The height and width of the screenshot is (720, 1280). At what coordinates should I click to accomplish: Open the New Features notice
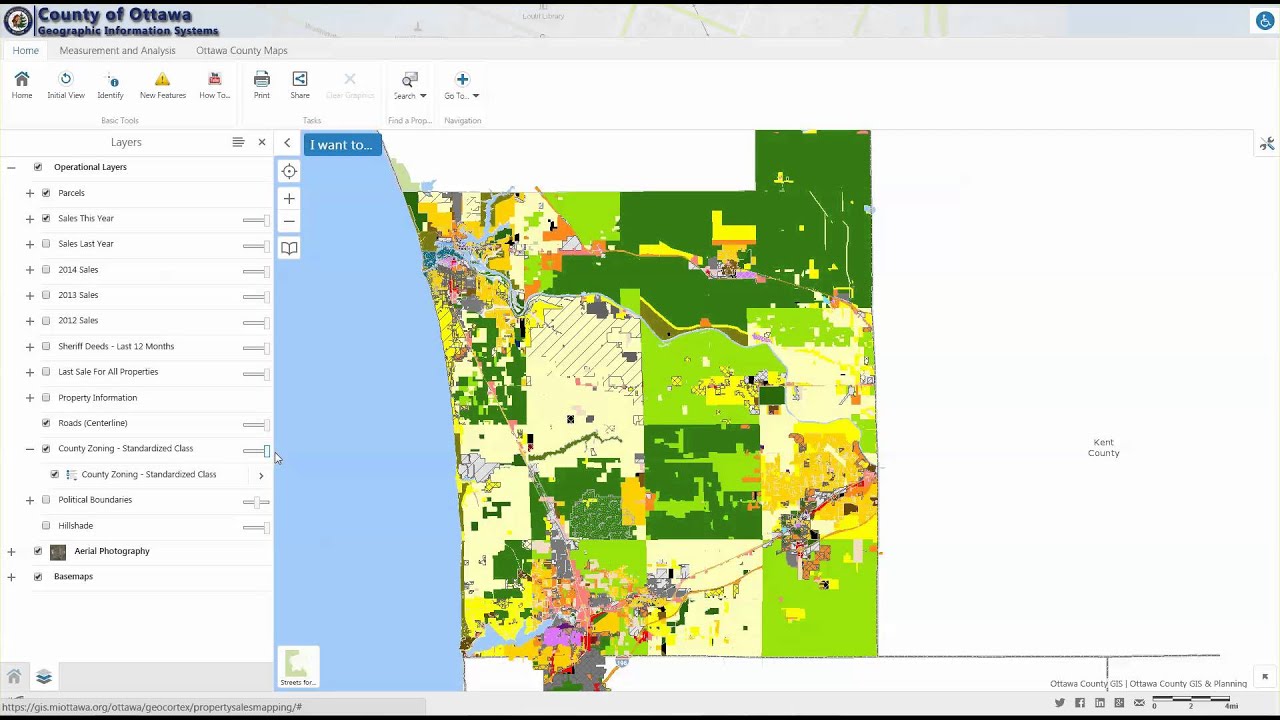163,85
